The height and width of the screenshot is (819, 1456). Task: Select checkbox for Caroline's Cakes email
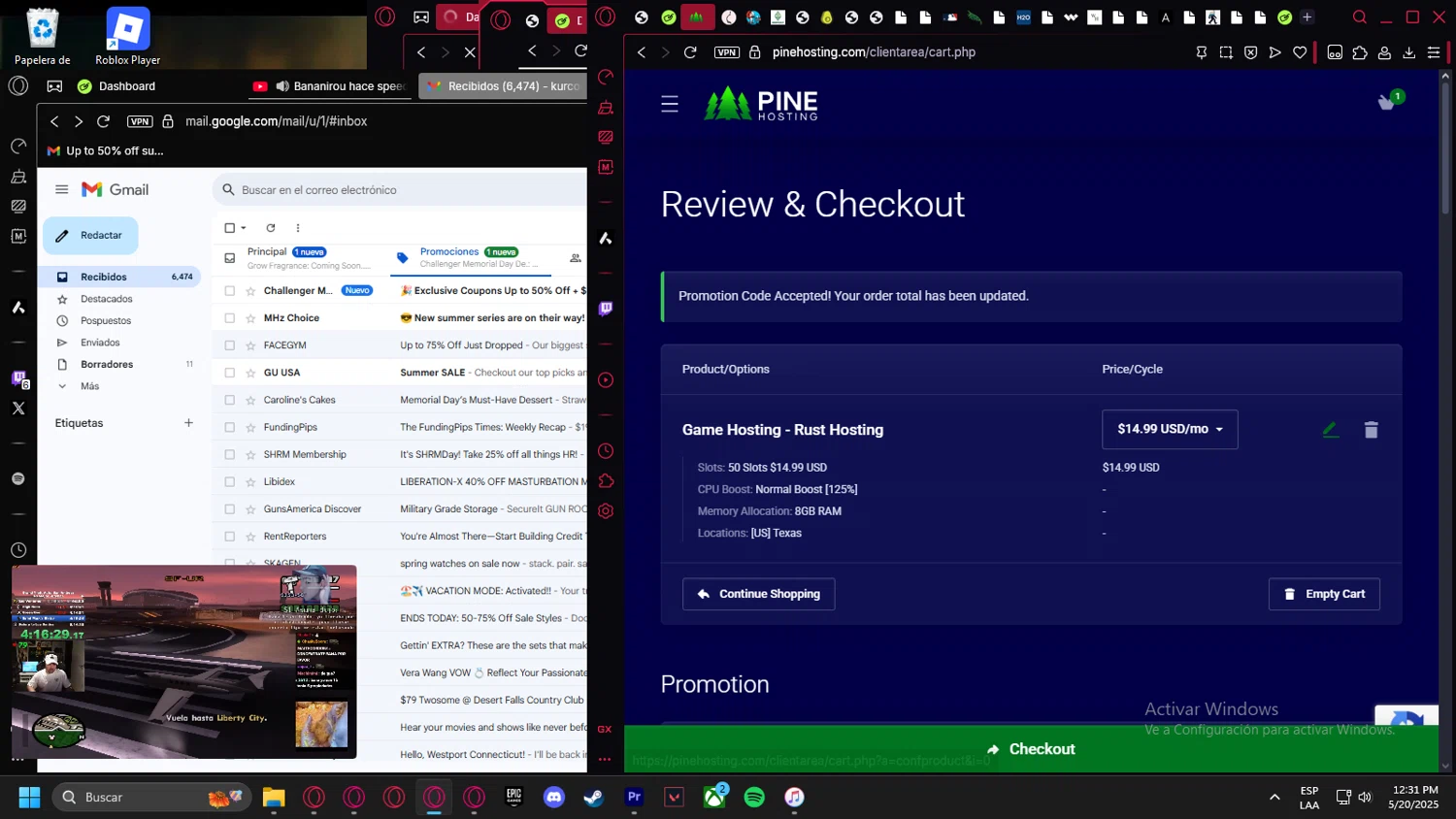pos(230,400)
